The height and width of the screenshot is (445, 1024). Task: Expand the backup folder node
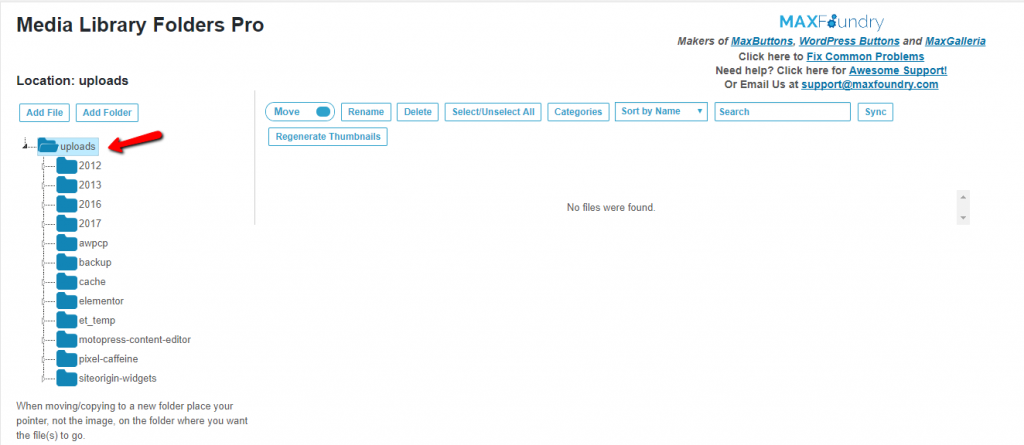pyautogui.click(x=44, y=263)
